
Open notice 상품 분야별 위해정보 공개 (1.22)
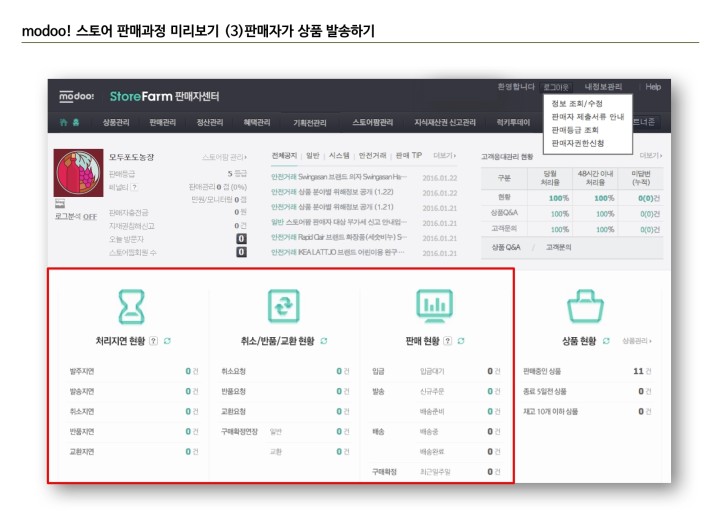[332, 192]
